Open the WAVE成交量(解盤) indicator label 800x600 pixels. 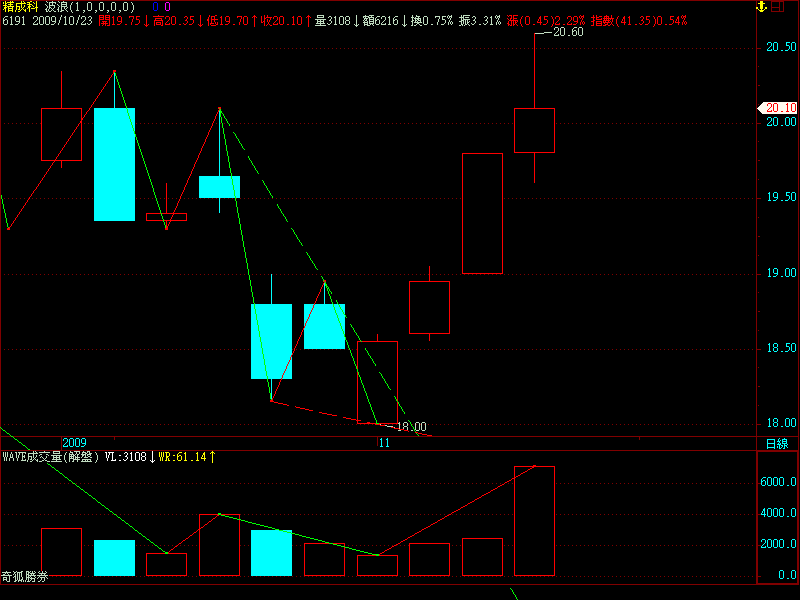(51, 457)
